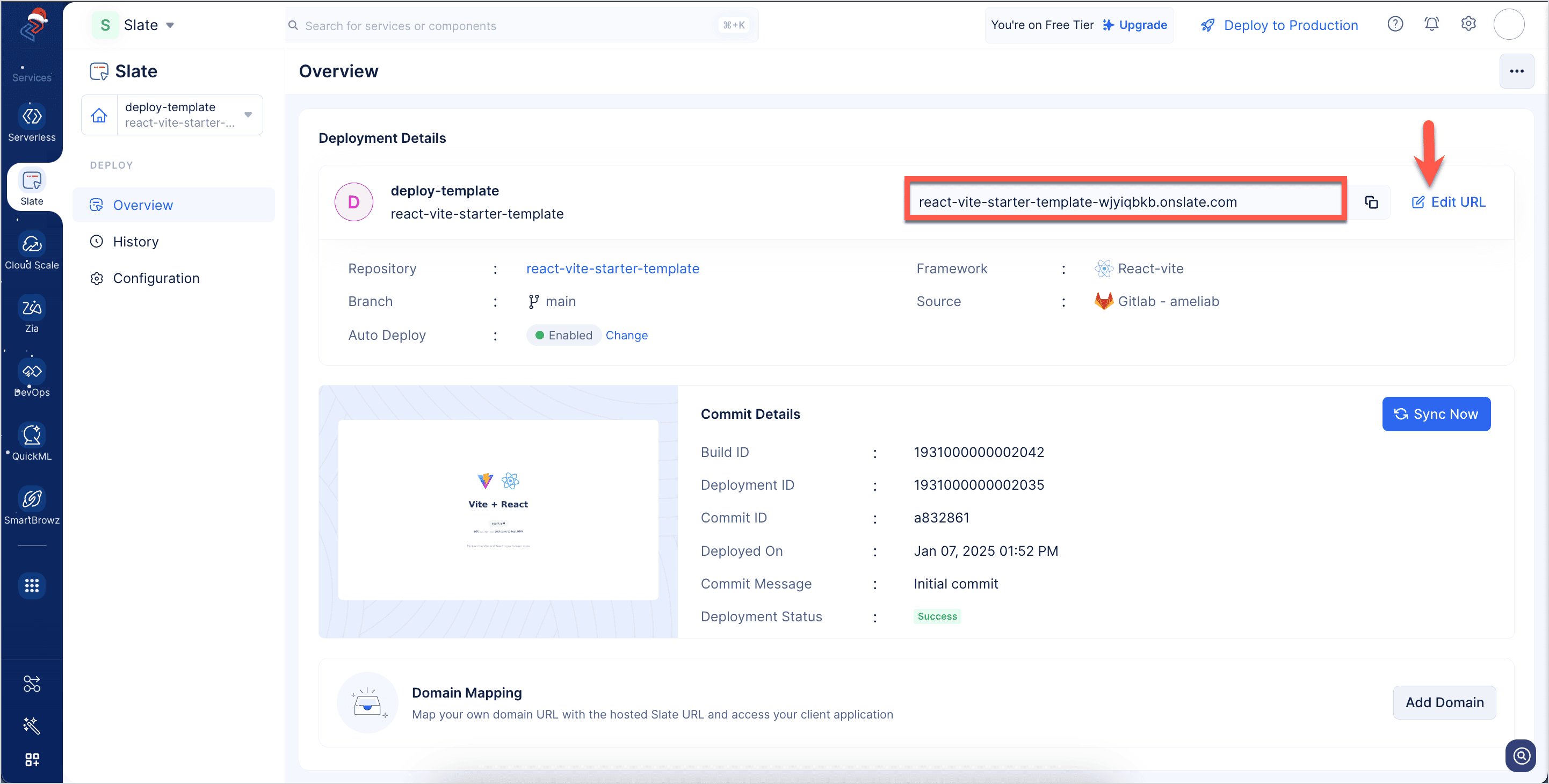
Task: Click Deploy to Production
Action: tap(1279, 25)
